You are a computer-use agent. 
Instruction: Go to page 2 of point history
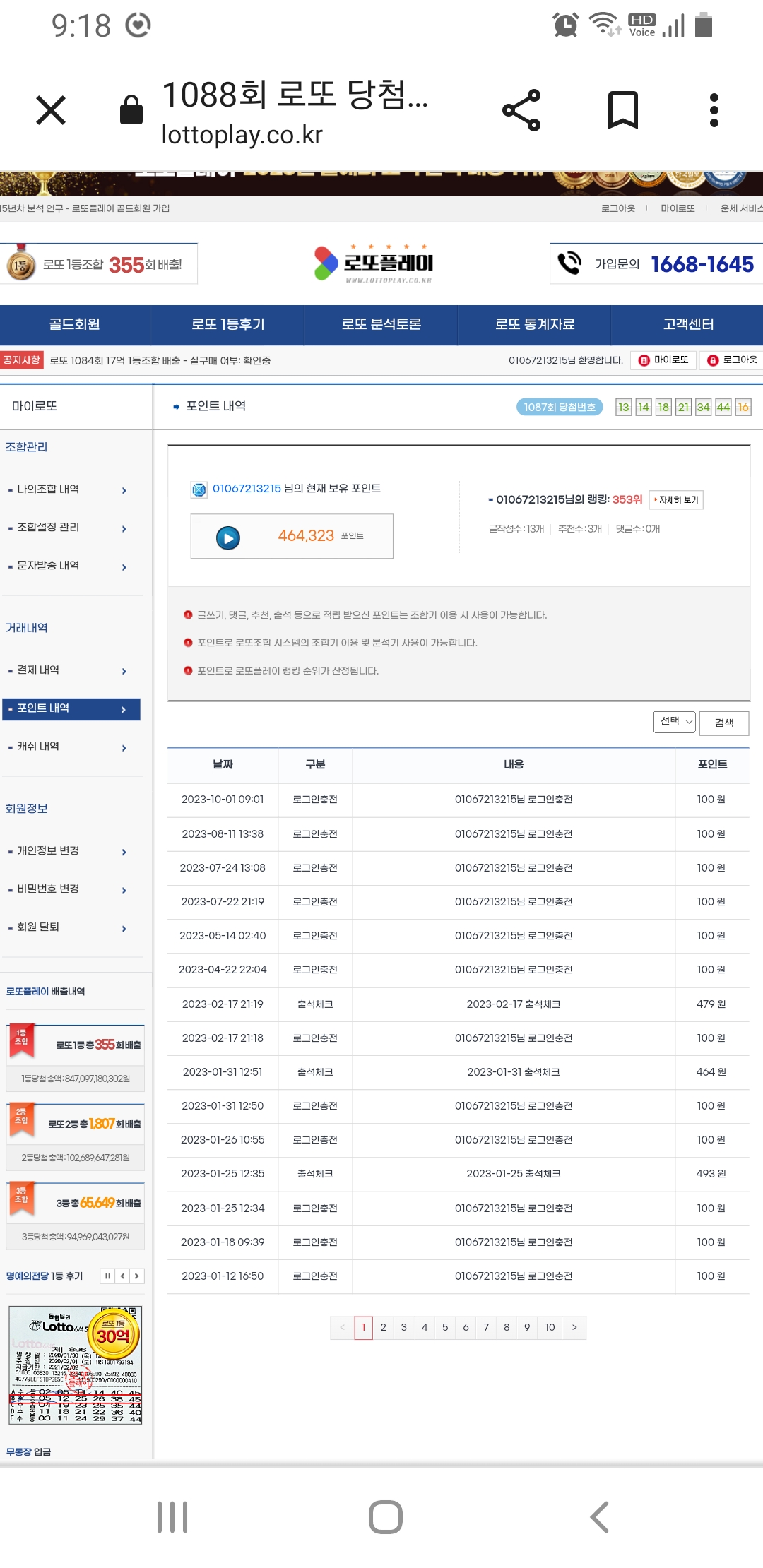[384, 1327]
